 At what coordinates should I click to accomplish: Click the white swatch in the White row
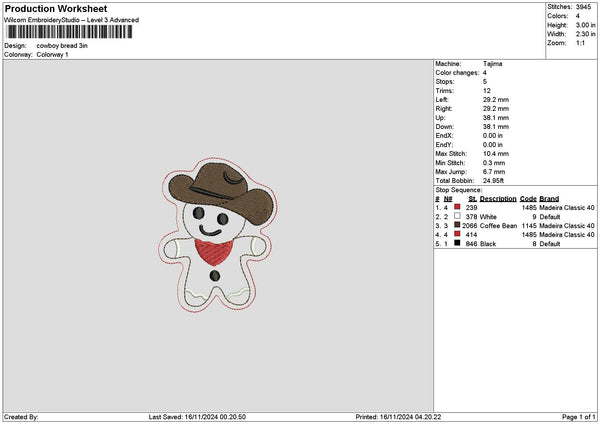(x=457, y=216)
